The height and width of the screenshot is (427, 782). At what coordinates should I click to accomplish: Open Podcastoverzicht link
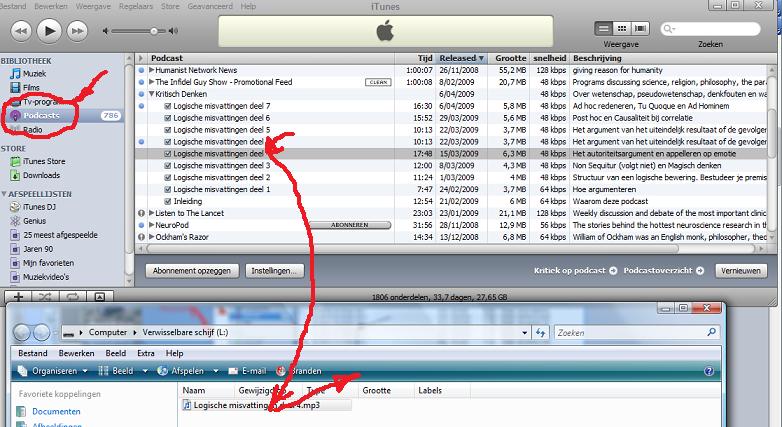[663, 270]
